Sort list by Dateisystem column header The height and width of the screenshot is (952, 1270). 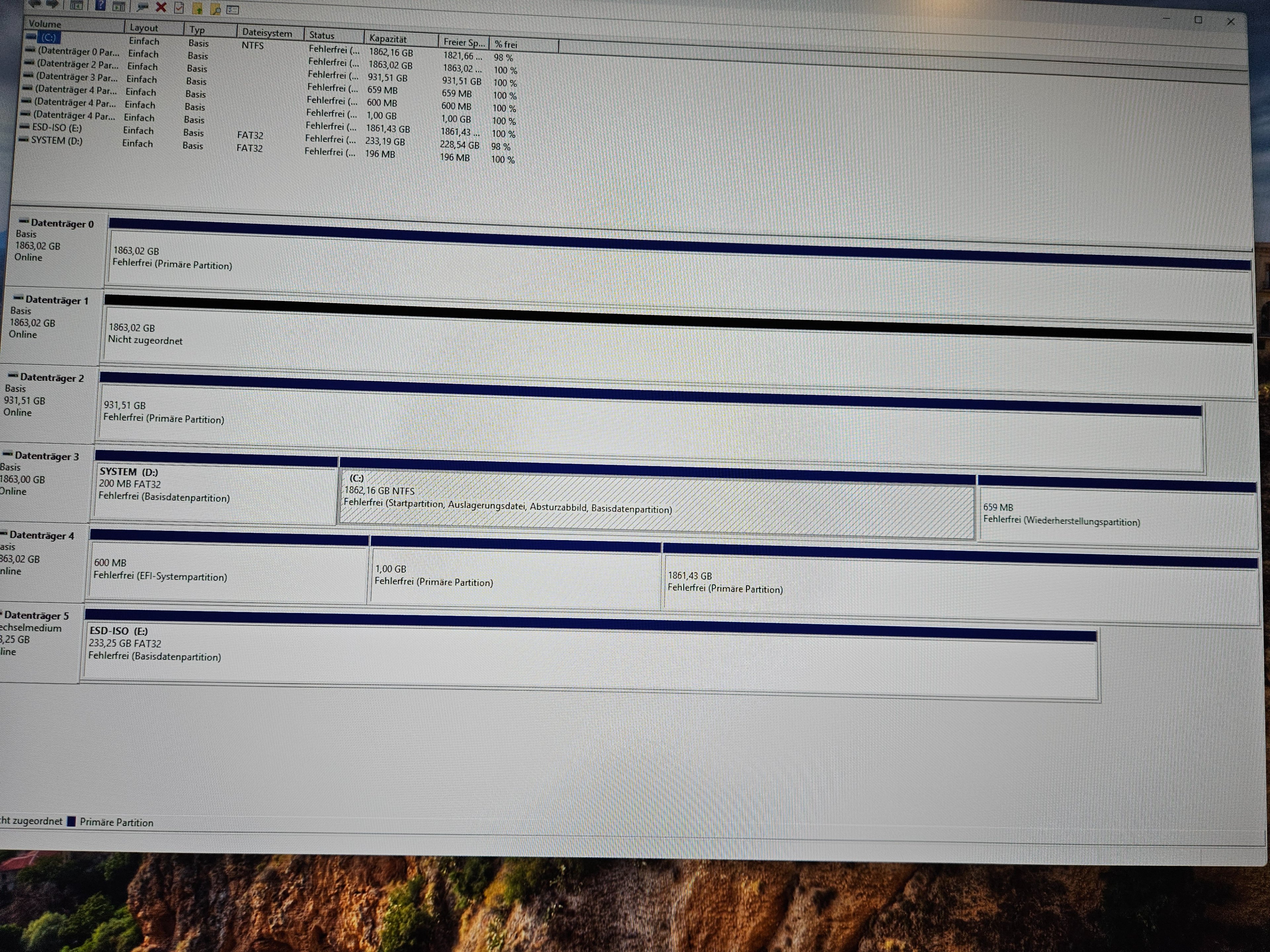pyautogui.click(x=267, y=33)
